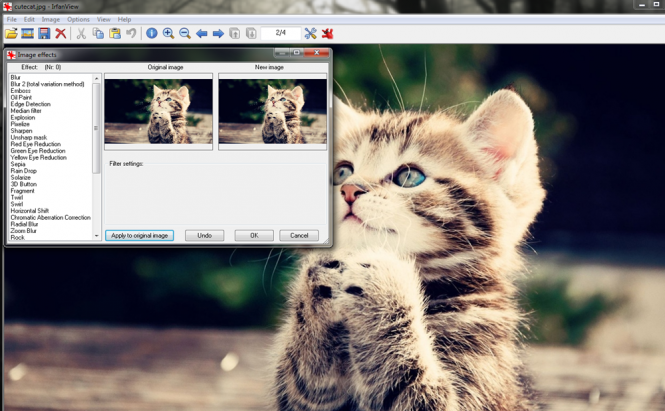
Task: Select the Solarize effect
Action: click(21, 177)
